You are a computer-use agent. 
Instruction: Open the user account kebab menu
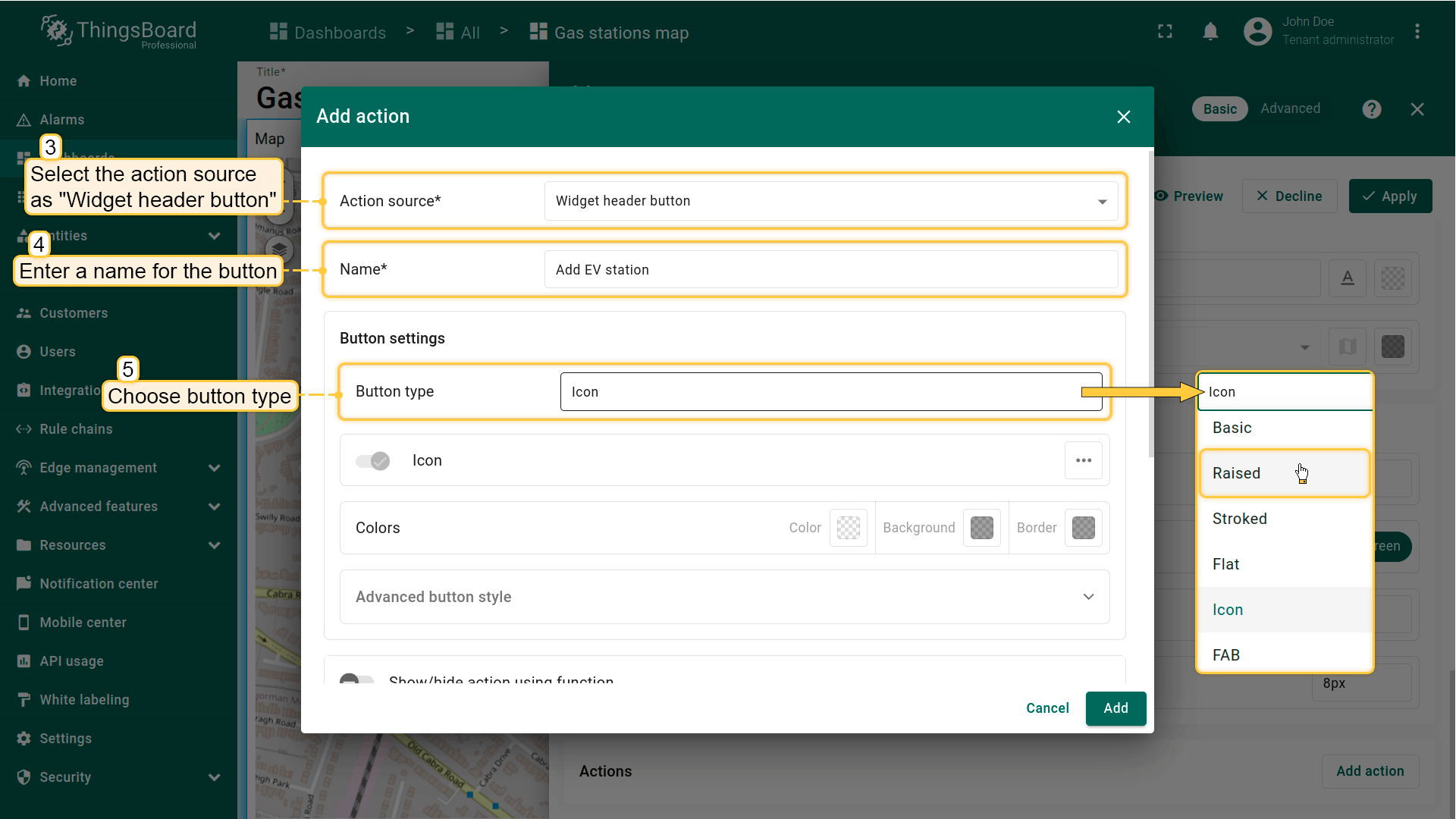(1417, 32)
